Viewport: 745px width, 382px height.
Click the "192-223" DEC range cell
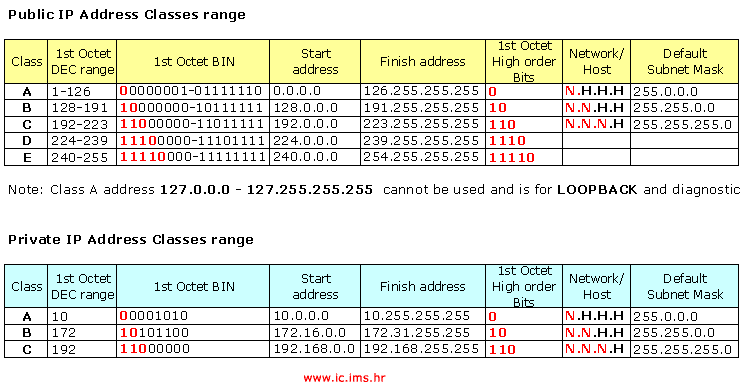(82, 124)
